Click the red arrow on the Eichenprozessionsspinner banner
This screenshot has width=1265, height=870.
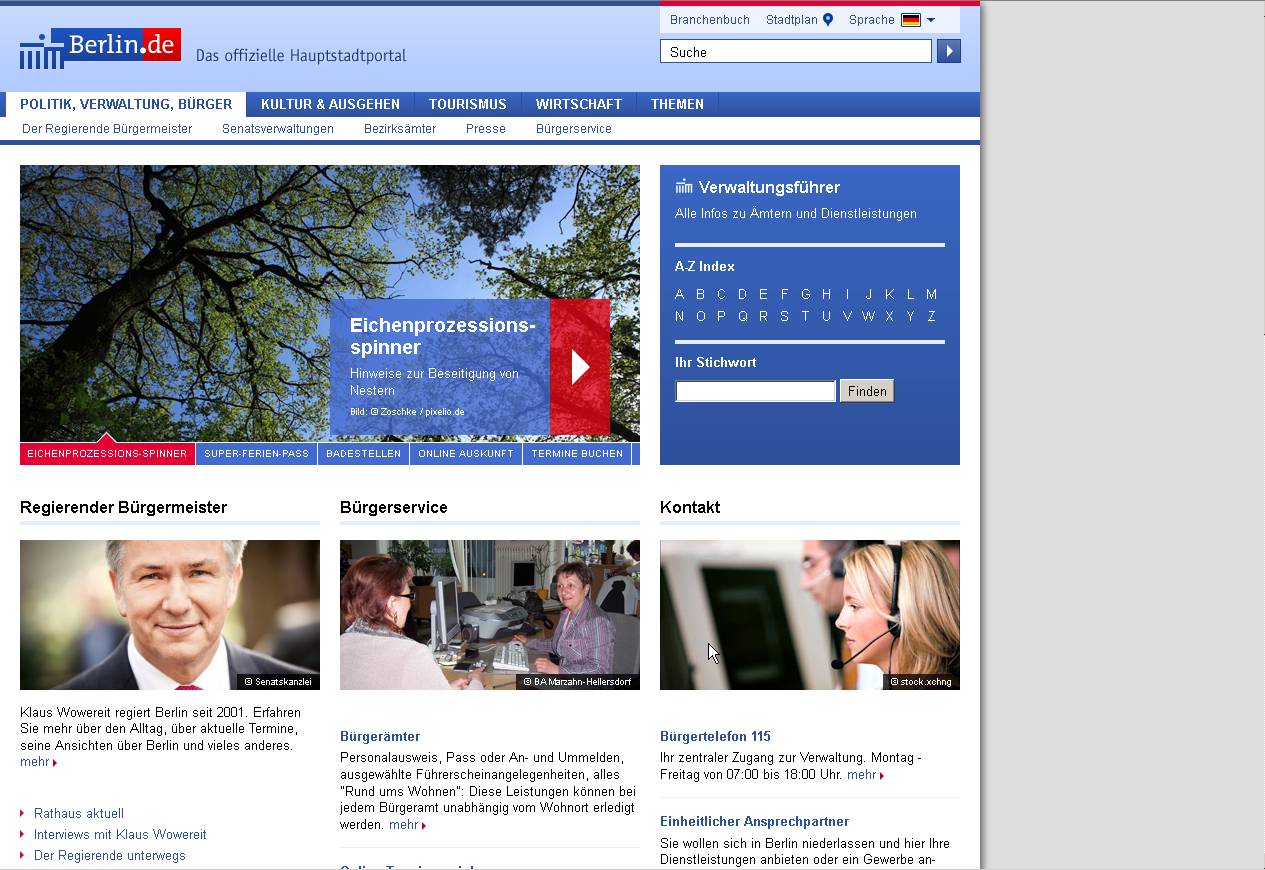579,367
